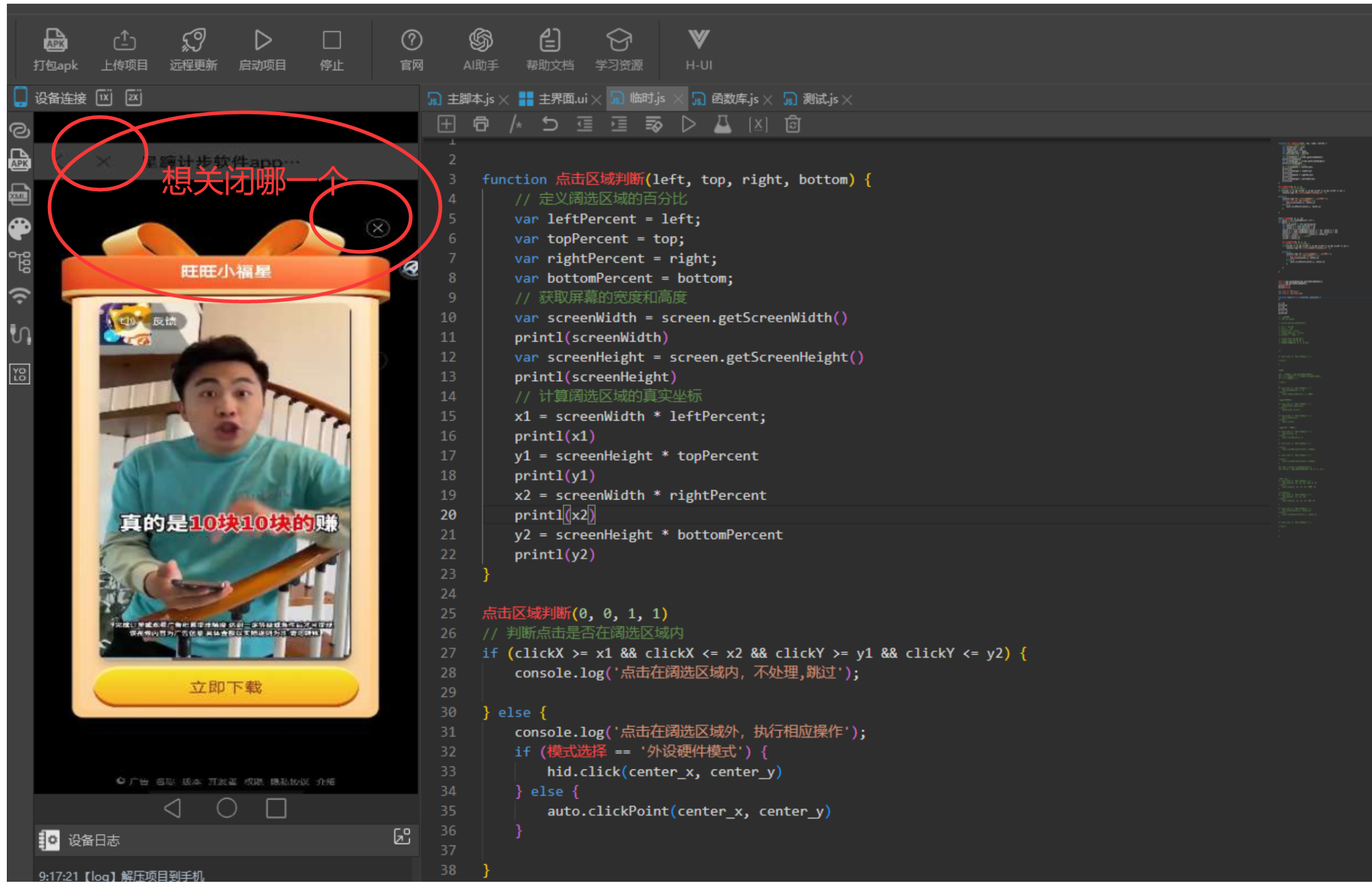Screen dimensions: 1372x886
Task: Open the YOLO sidebar tool
Action: [20, 374]
